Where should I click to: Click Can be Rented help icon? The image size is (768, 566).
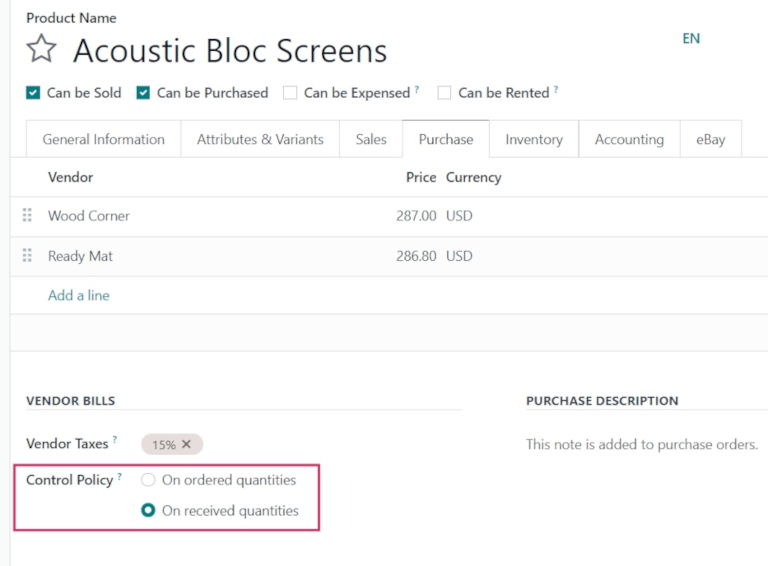[x=556, y=90]
